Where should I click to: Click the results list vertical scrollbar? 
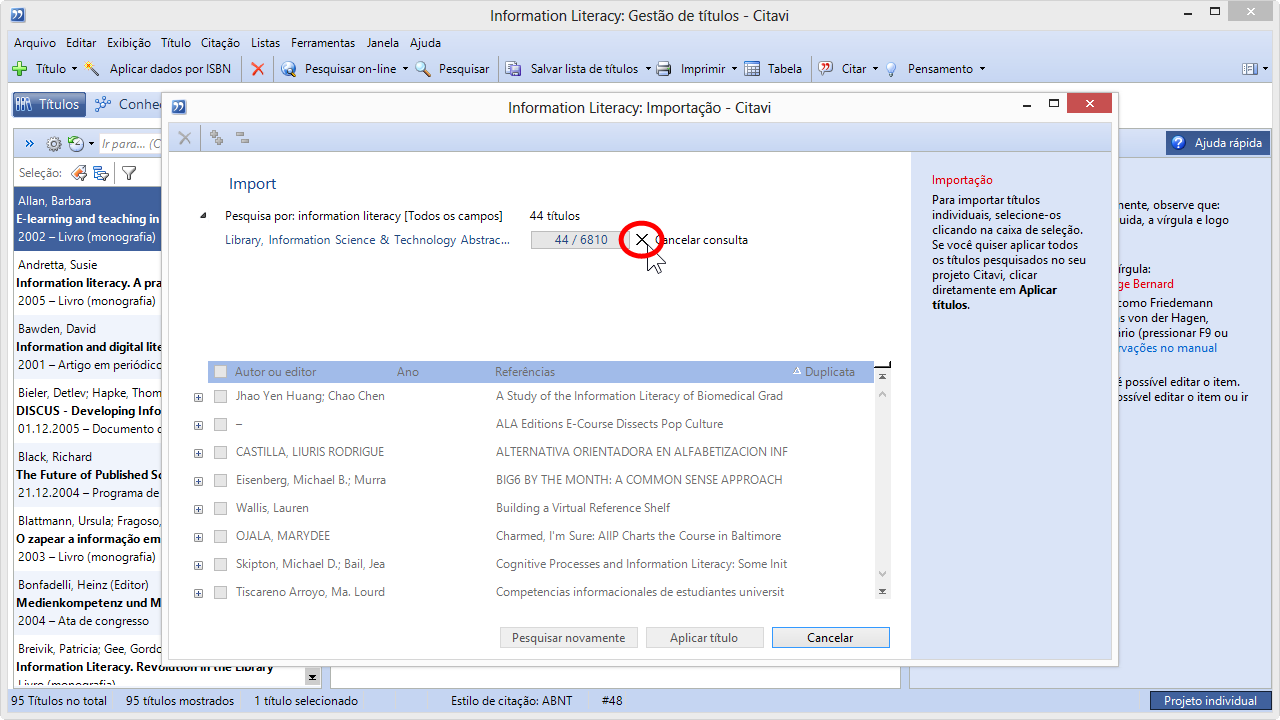[x=882, y=484]
